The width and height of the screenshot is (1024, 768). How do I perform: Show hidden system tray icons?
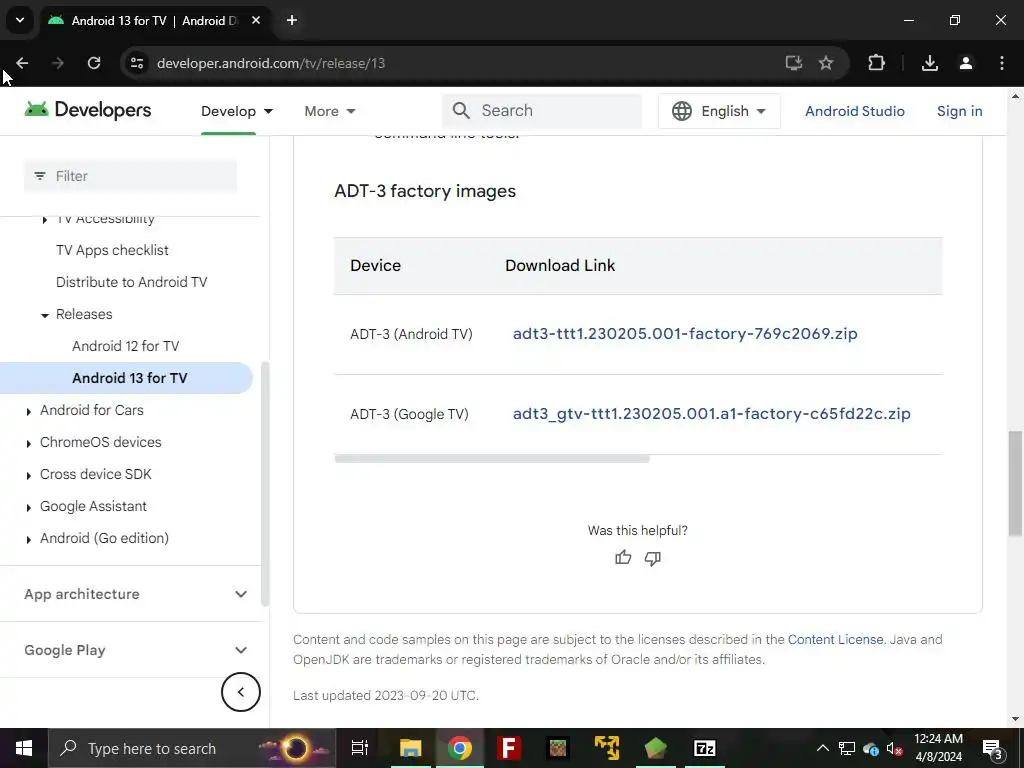[x=823, y=748]
